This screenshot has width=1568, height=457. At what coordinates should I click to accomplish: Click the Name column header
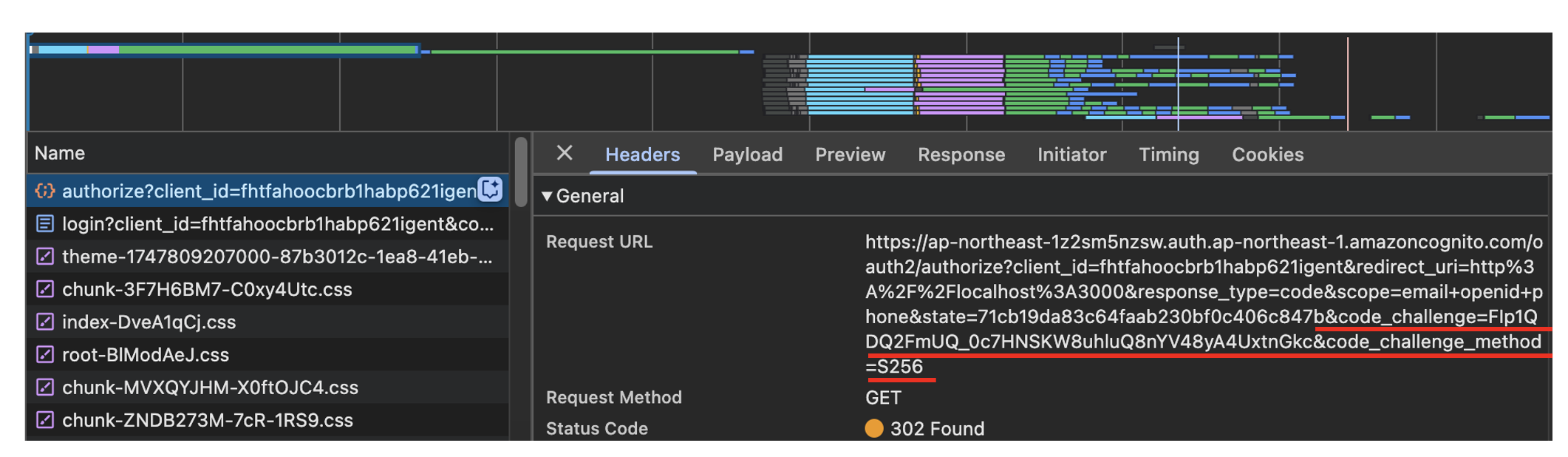pos(60,153)
